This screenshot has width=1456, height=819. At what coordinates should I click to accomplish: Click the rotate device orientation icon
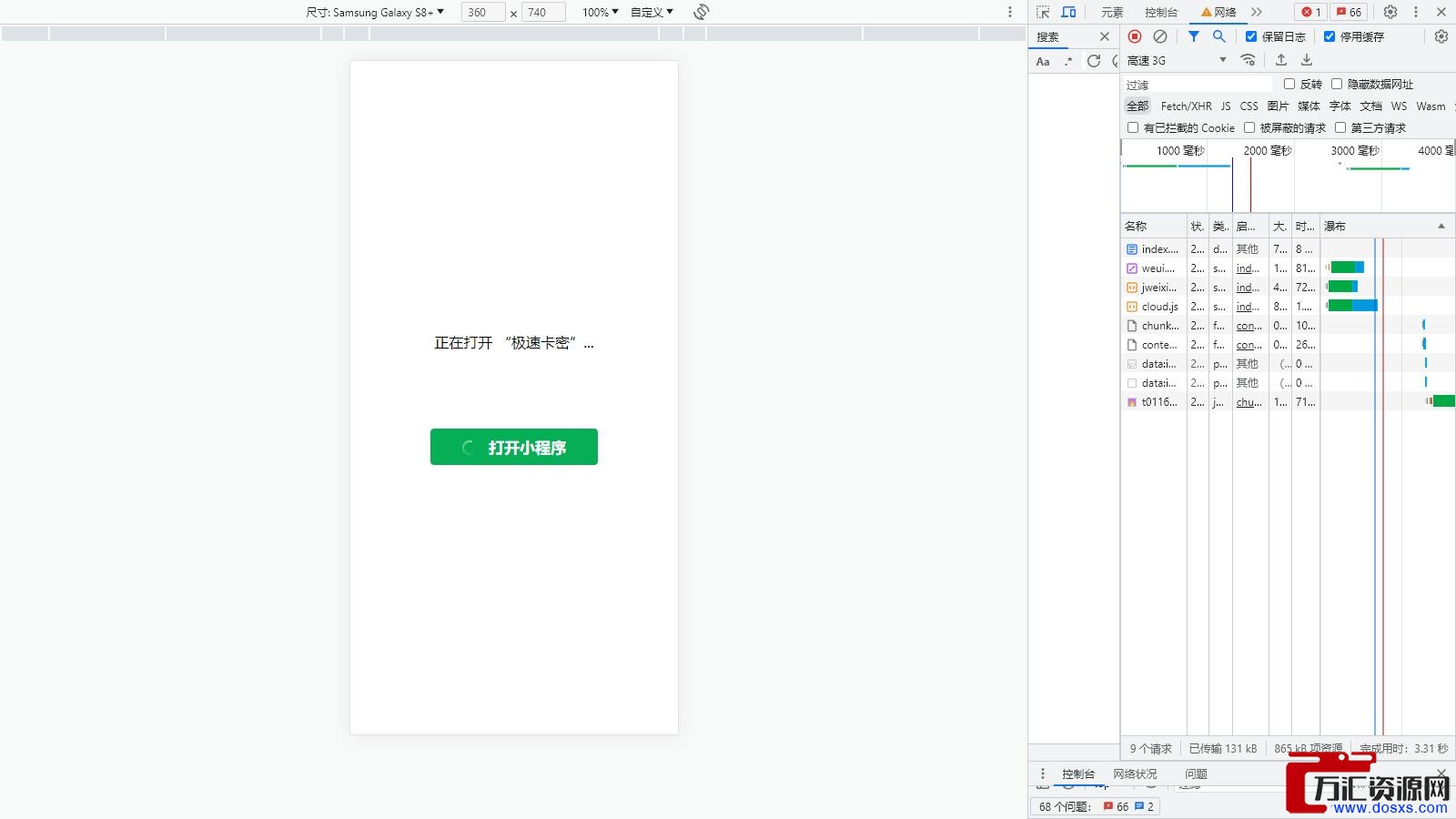click(x=701, y=12)
